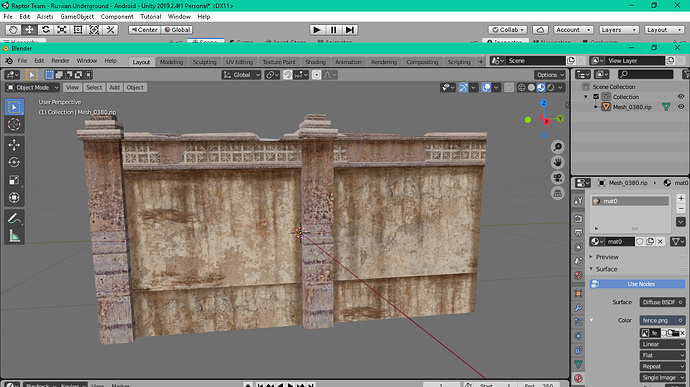Open the Diffuse BSDF surface selector
690x387 pixels.
(x=662, y=302)
